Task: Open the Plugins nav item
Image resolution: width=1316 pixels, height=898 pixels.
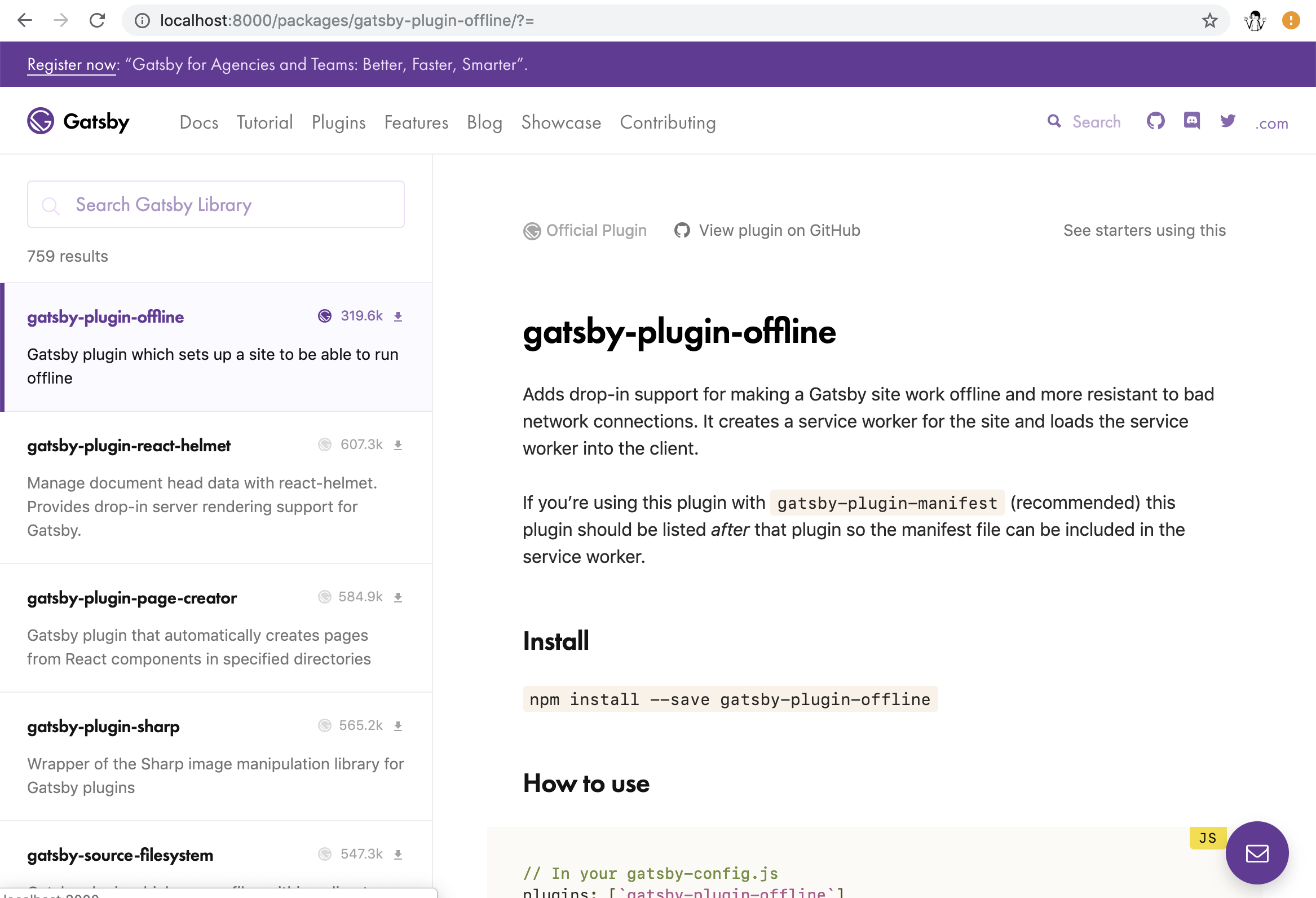Action: click(338, 122)
